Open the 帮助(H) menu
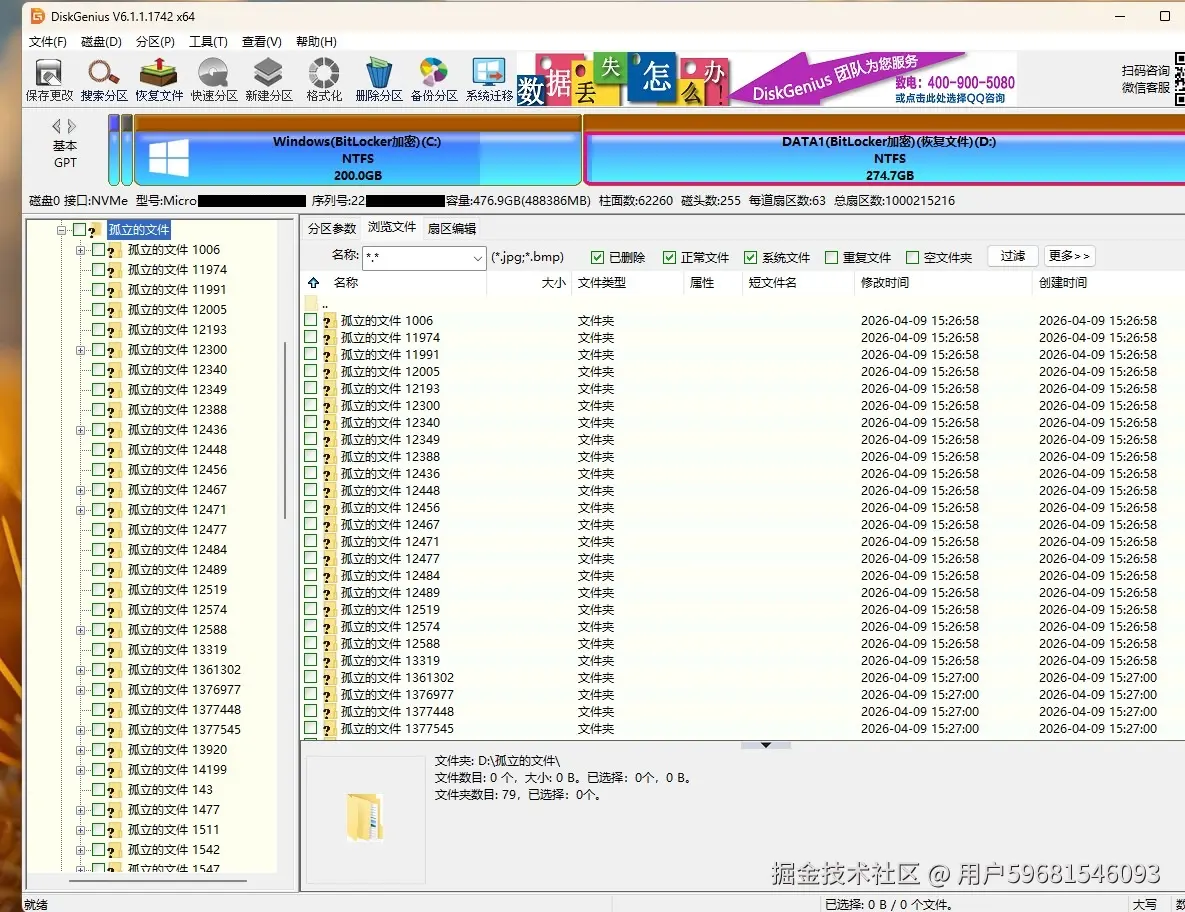This screenshot has height=912, width=1185. point(317,42)
